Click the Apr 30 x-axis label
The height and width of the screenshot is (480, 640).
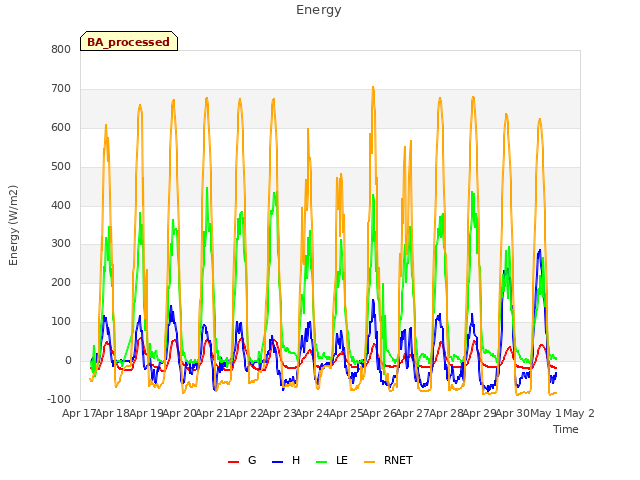pos(512,413)
